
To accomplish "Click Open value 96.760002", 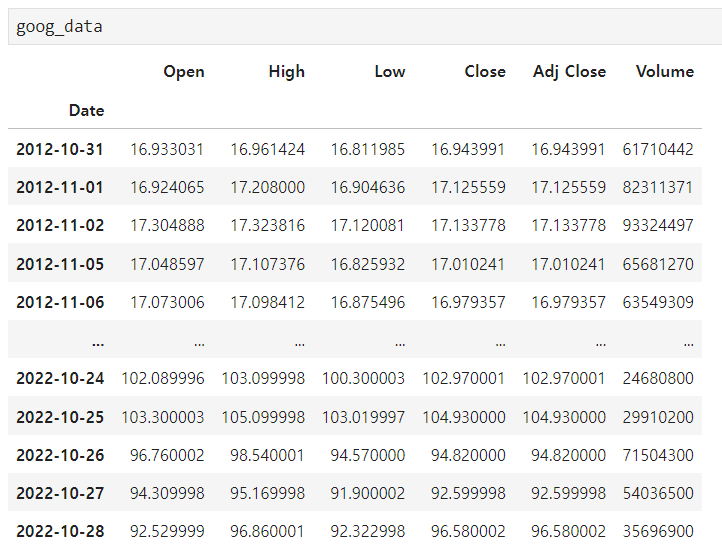I will click(x=167, y=455).
